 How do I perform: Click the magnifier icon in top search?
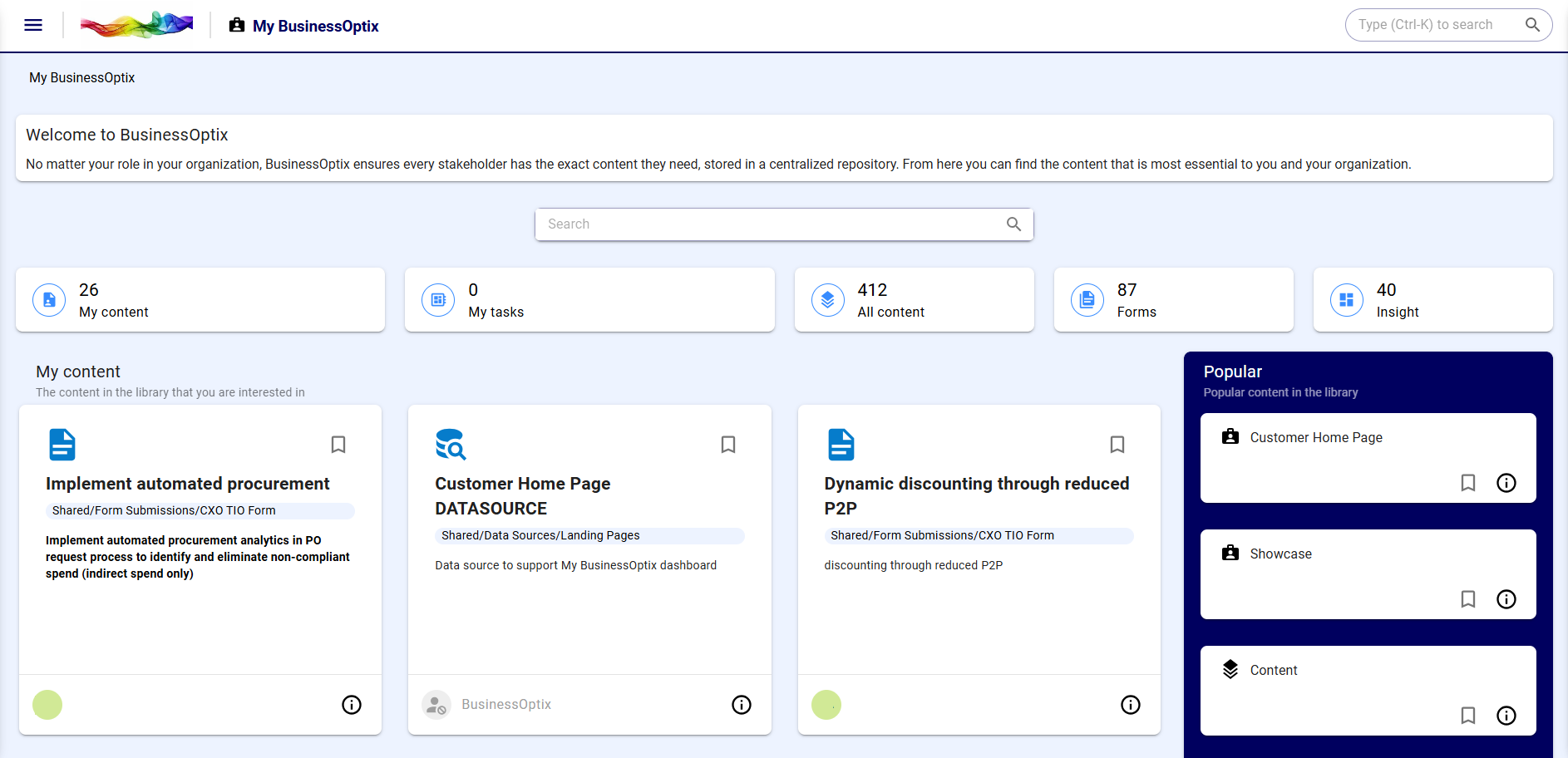click(1532, 25)
